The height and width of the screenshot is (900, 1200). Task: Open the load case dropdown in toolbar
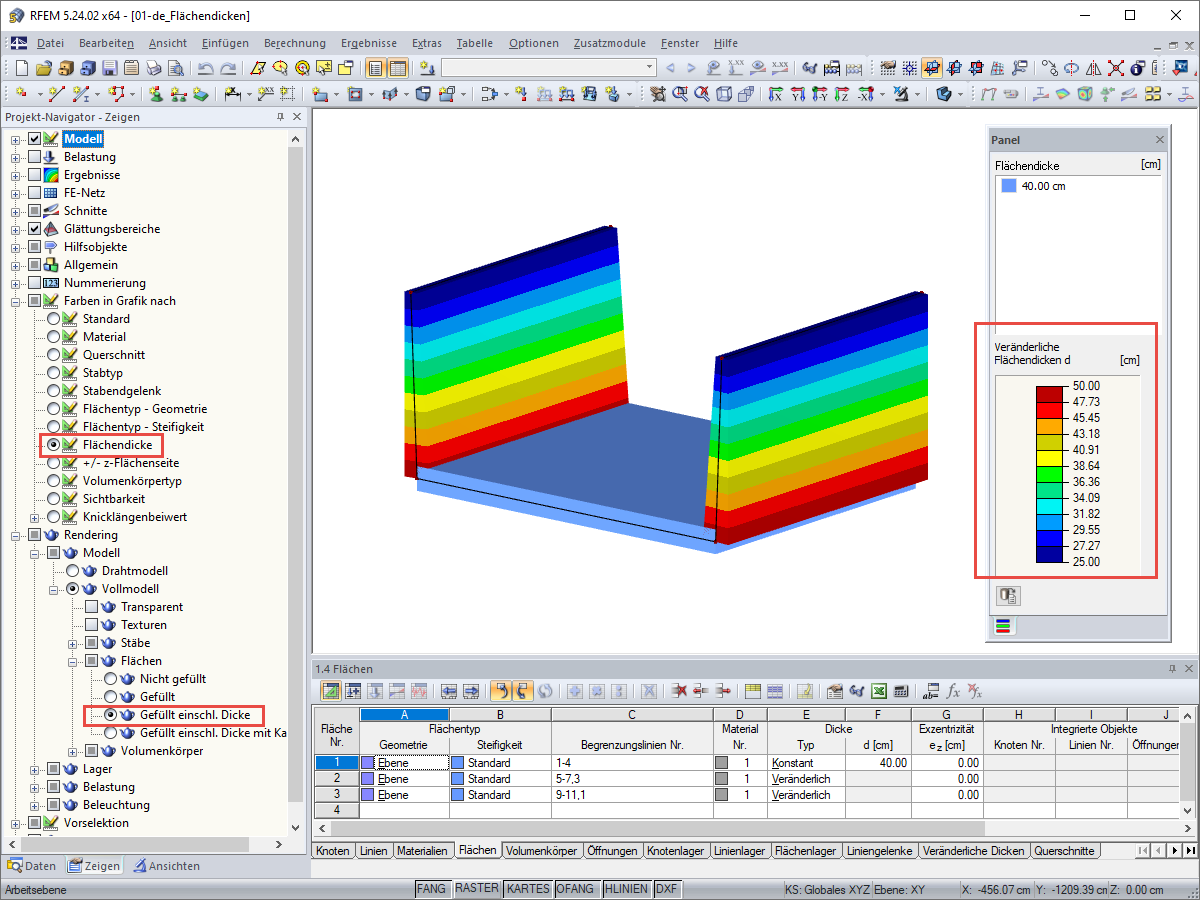pos(649,68)
